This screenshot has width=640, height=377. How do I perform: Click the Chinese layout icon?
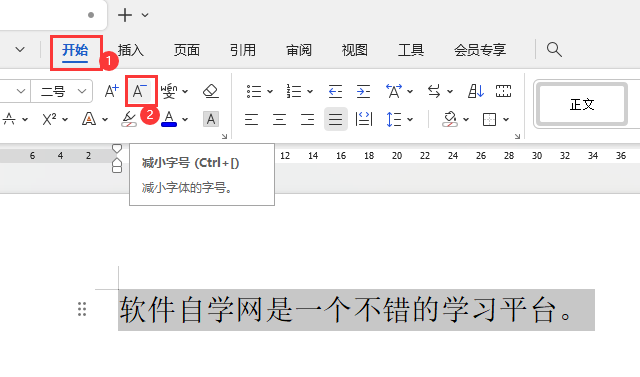pos(394,91)
